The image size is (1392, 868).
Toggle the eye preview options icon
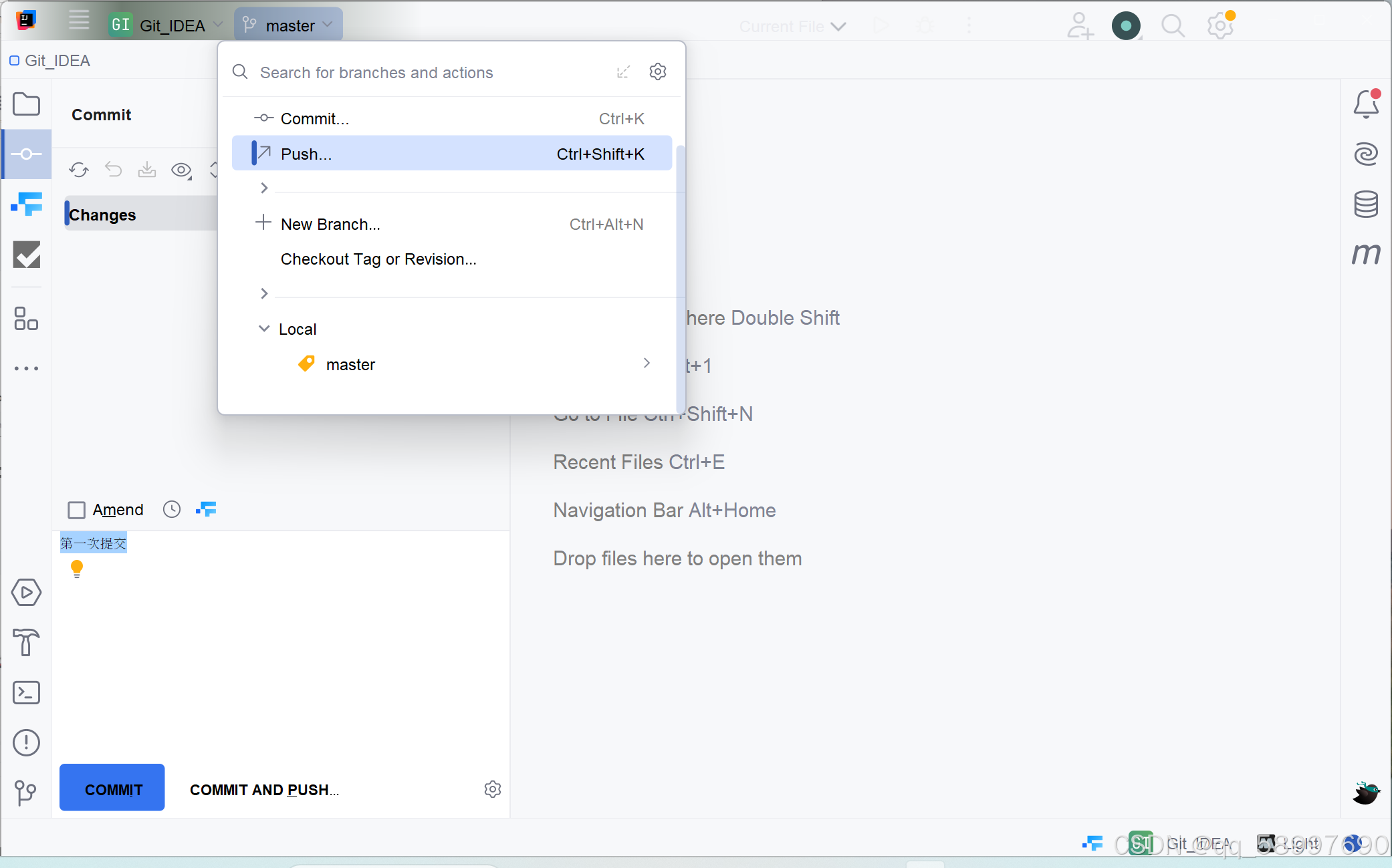click(181, 170)
